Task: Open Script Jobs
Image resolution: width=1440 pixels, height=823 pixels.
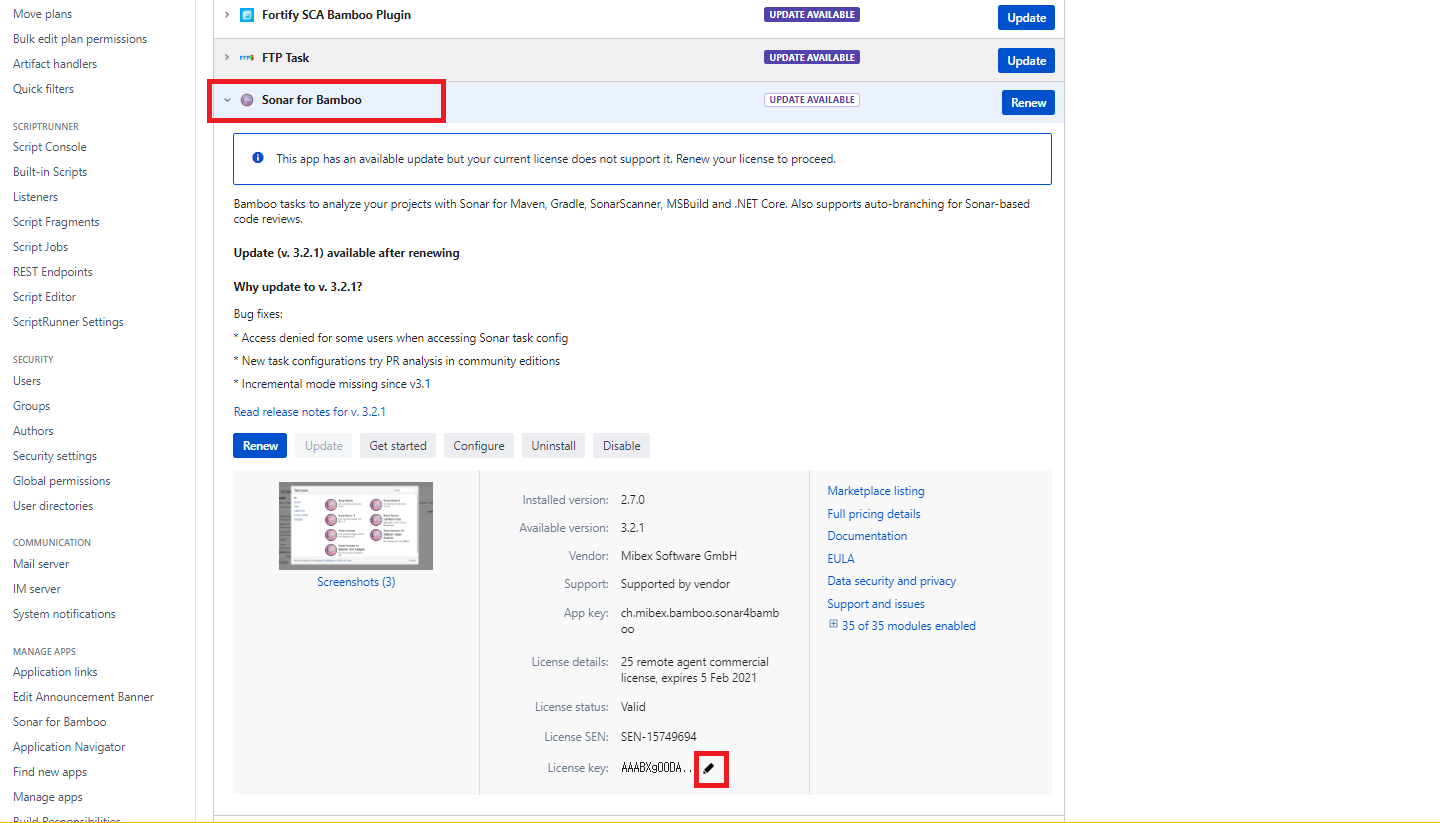Action: pyautogui.click(x=41, y=247)
